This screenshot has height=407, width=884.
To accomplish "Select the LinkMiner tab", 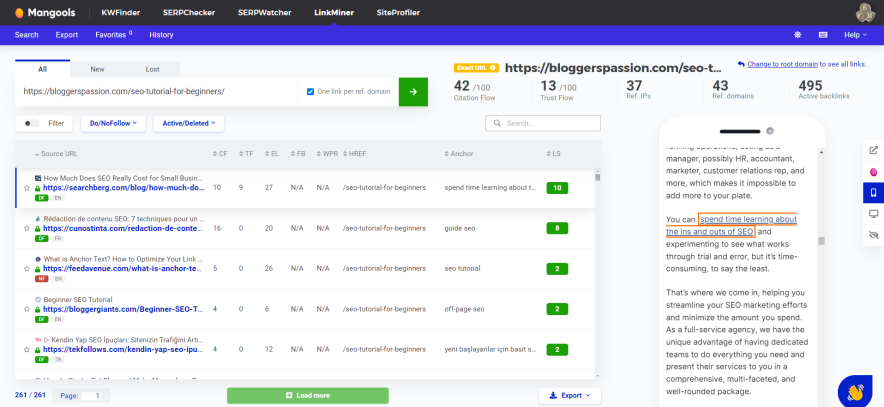I will pos(334,12).
